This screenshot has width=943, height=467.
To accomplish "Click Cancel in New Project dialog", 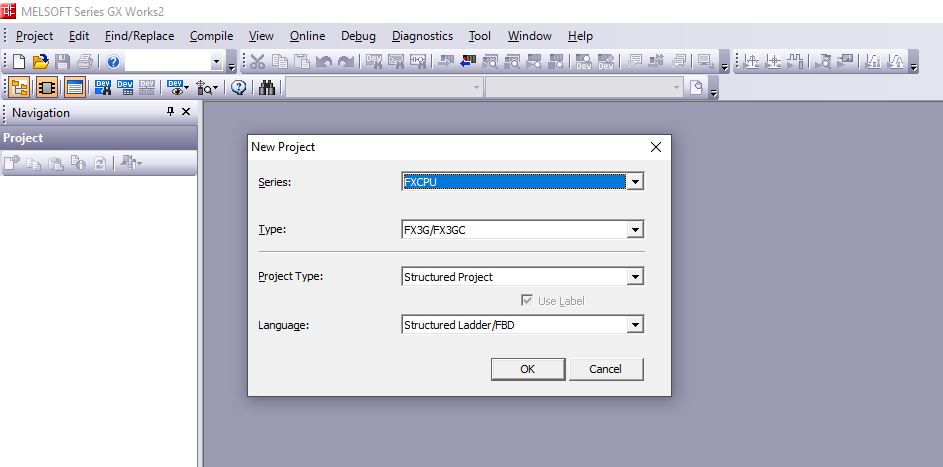I will pos(606,369).
